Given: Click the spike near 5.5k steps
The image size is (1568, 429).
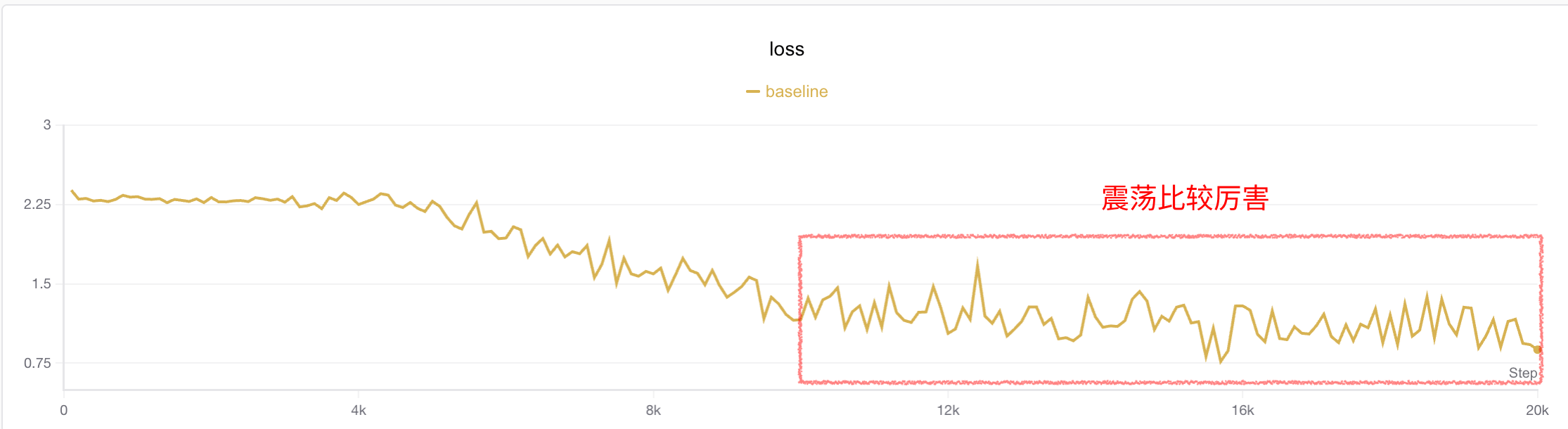Looking at the screenshot, I should 477,203.
